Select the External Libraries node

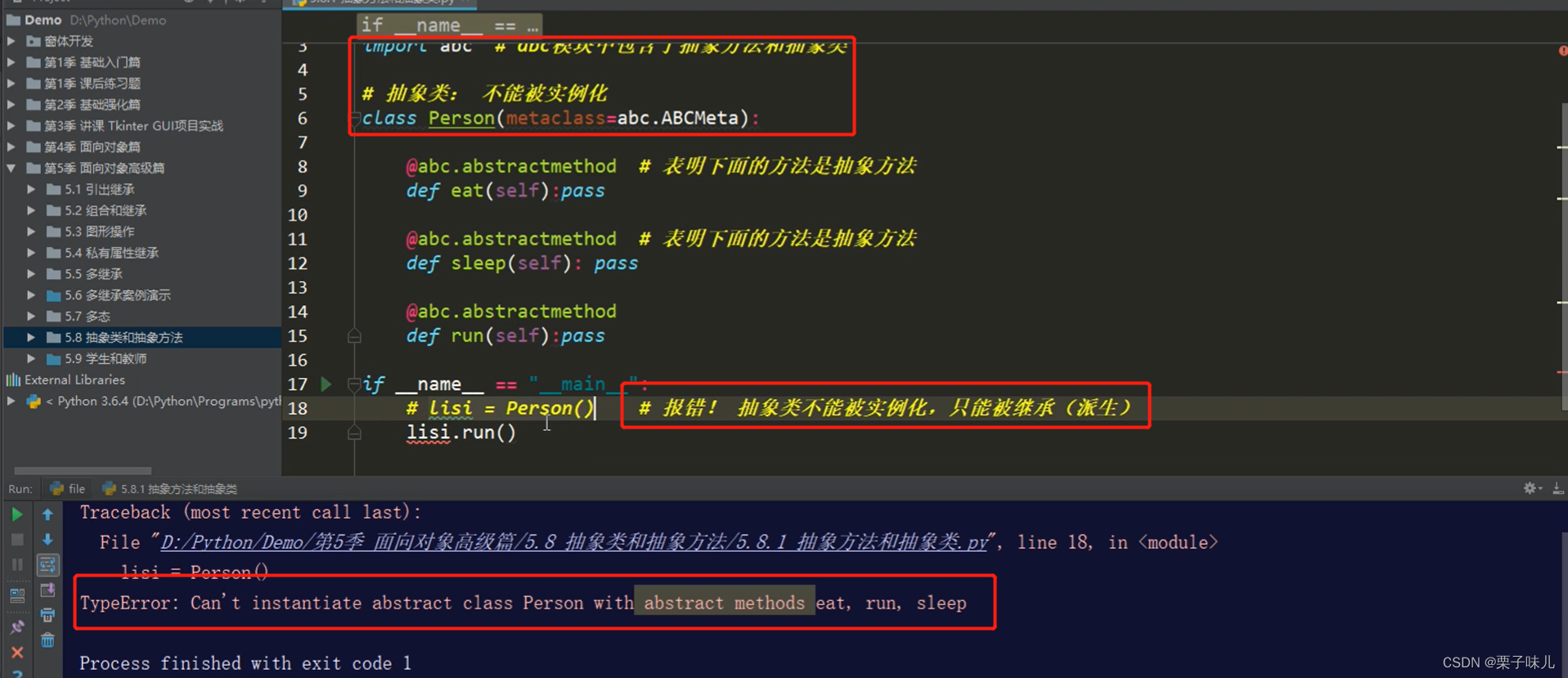click(x=142, y=379)
